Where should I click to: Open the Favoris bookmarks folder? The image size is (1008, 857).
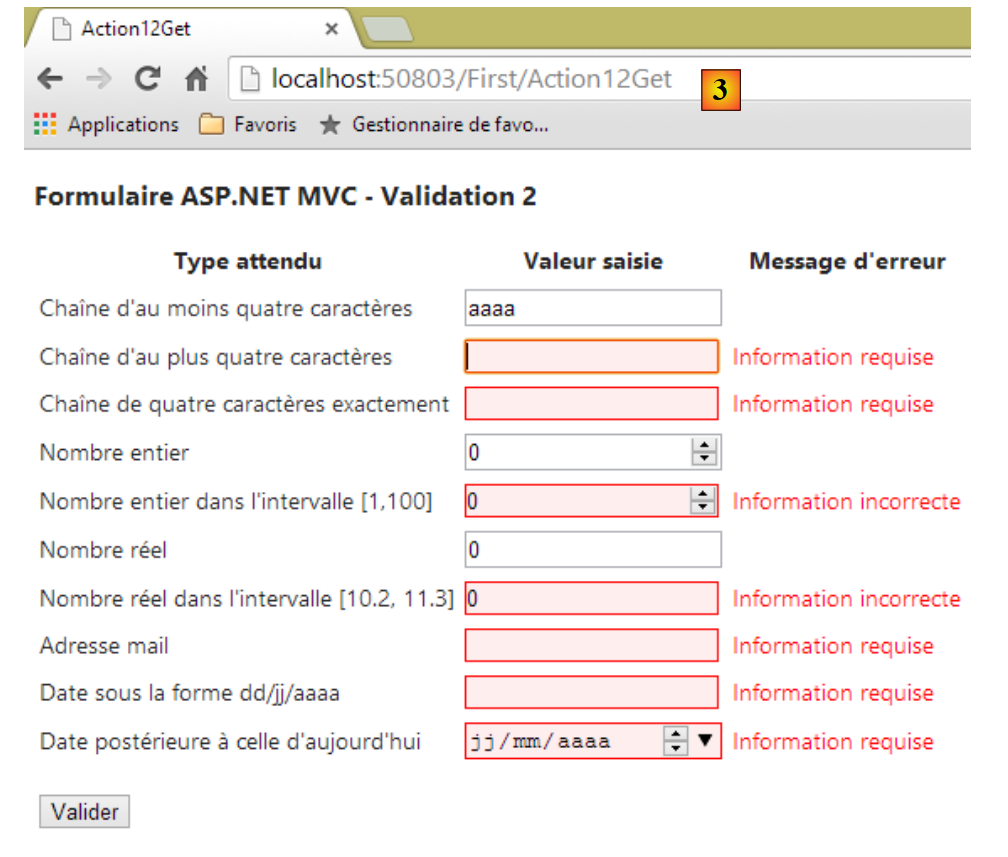247,125
